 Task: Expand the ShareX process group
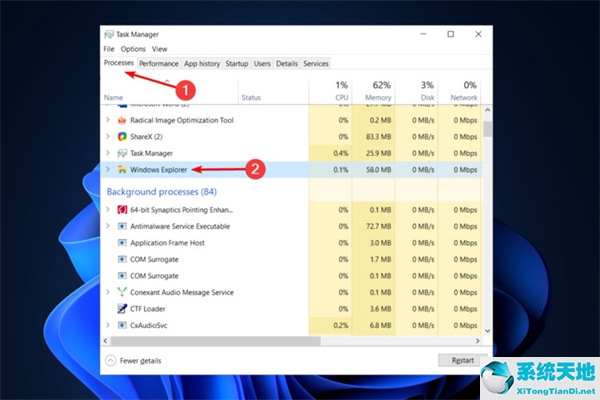coord(108,136)
